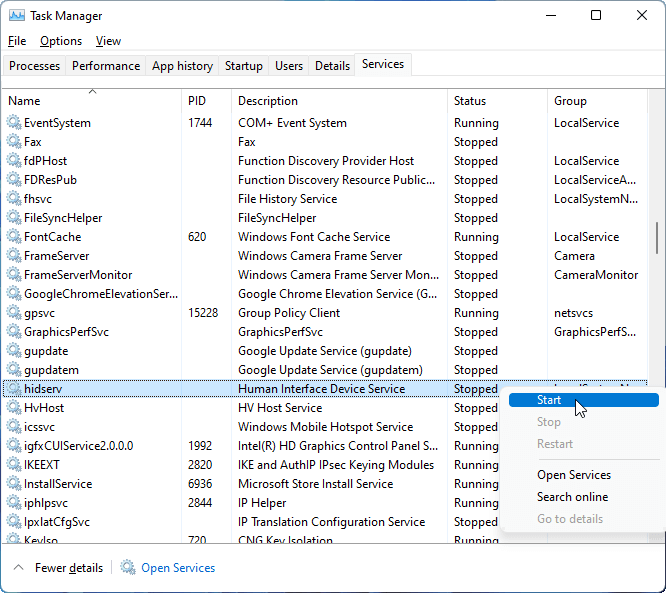Click the gear icon beside HvHost service
Screen dimensions: 666x593
pyautogui.click(x=14, y=407)
